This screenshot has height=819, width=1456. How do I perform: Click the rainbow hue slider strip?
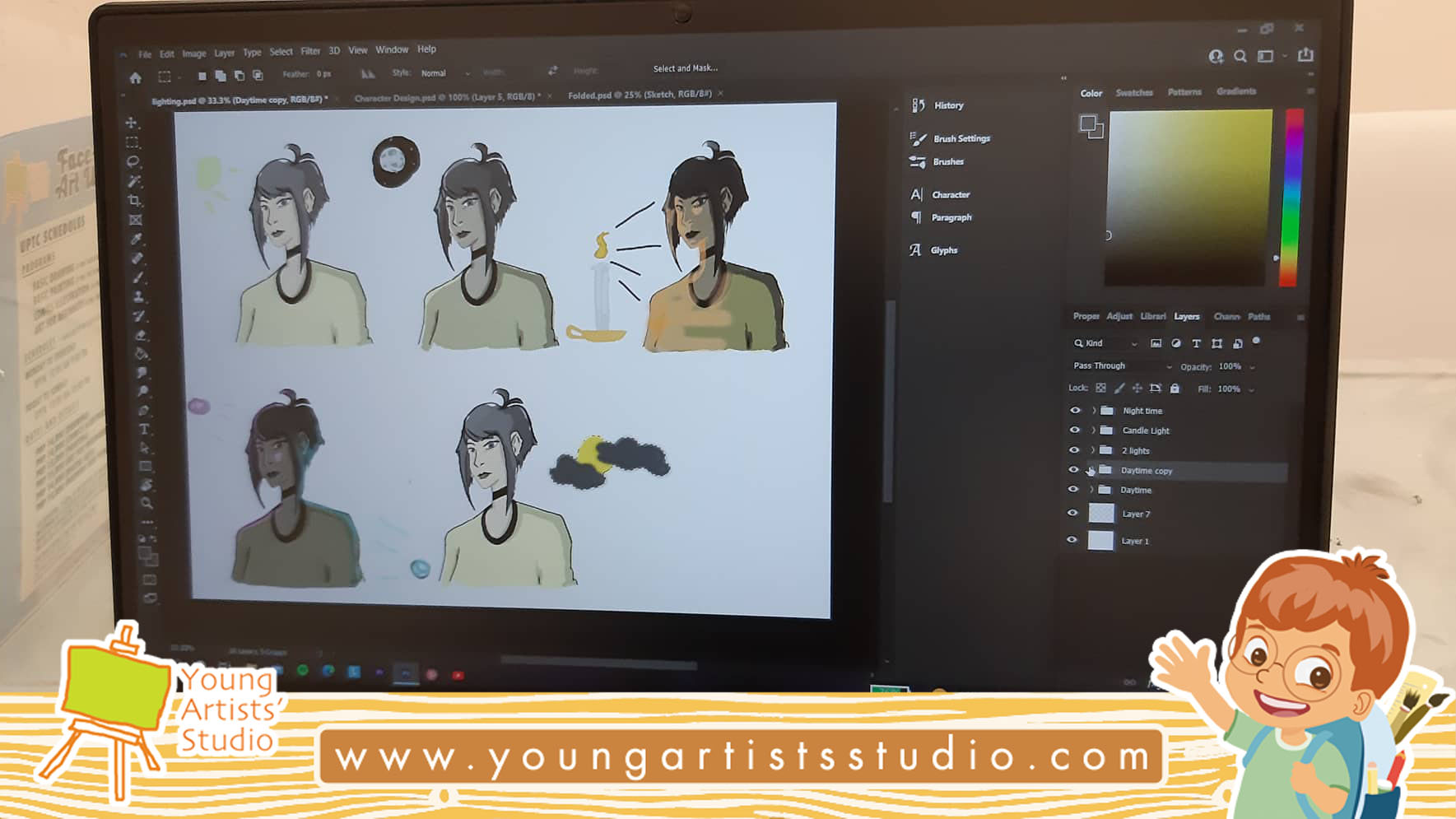click(1291, 198)
